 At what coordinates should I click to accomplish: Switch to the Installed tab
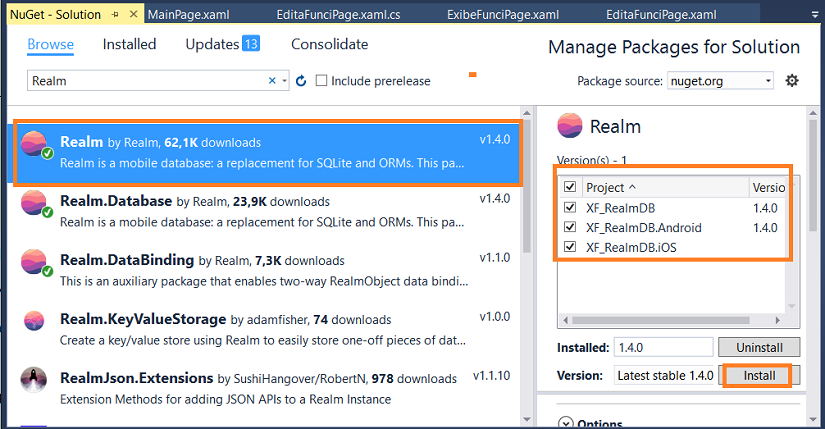pos(129,44)
